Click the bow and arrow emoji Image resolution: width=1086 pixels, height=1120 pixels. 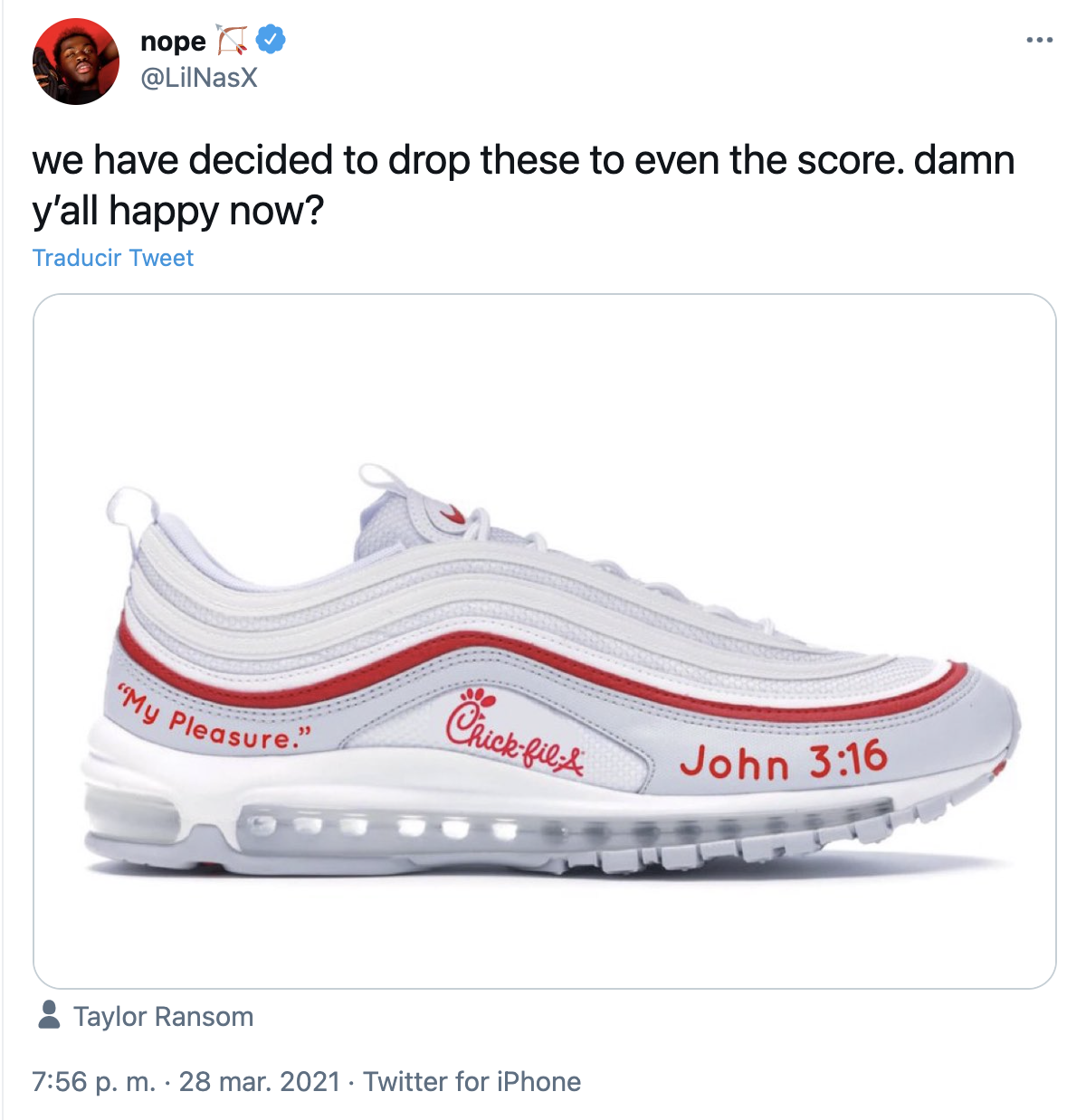pyautogui.click(x=232, y=41)
